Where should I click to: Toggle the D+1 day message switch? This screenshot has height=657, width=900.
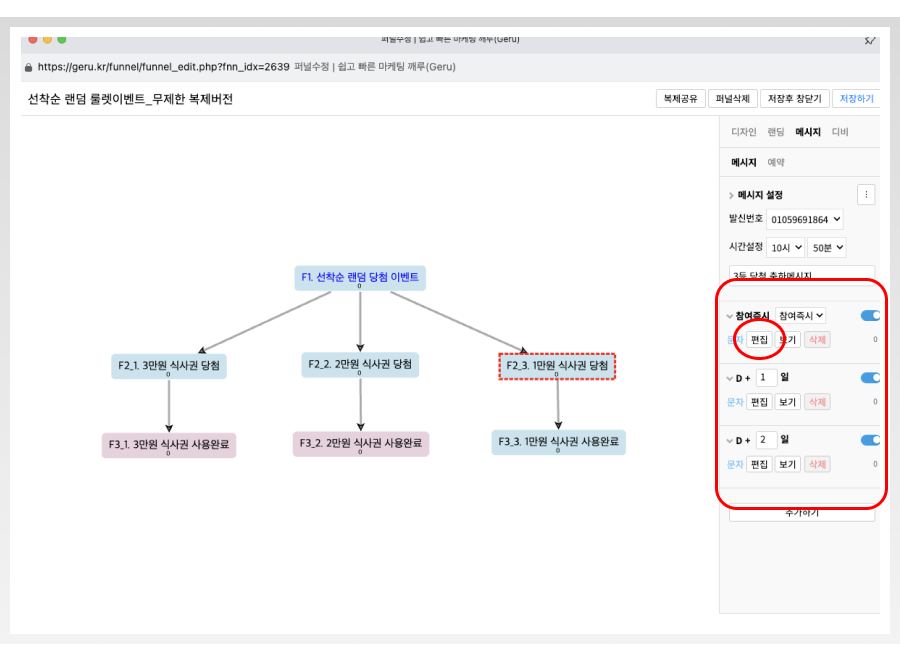click(870, 378)
